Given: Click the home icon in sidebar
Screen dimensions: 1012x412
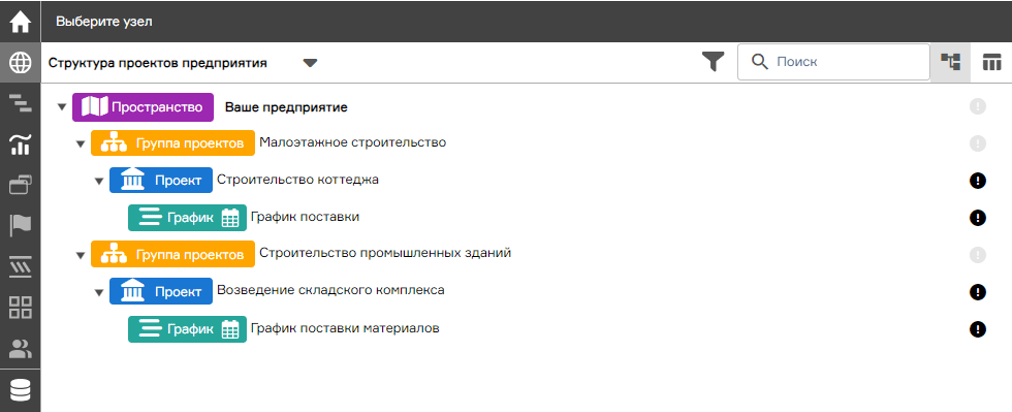Looking at the screenshot, I should point(20,20).
